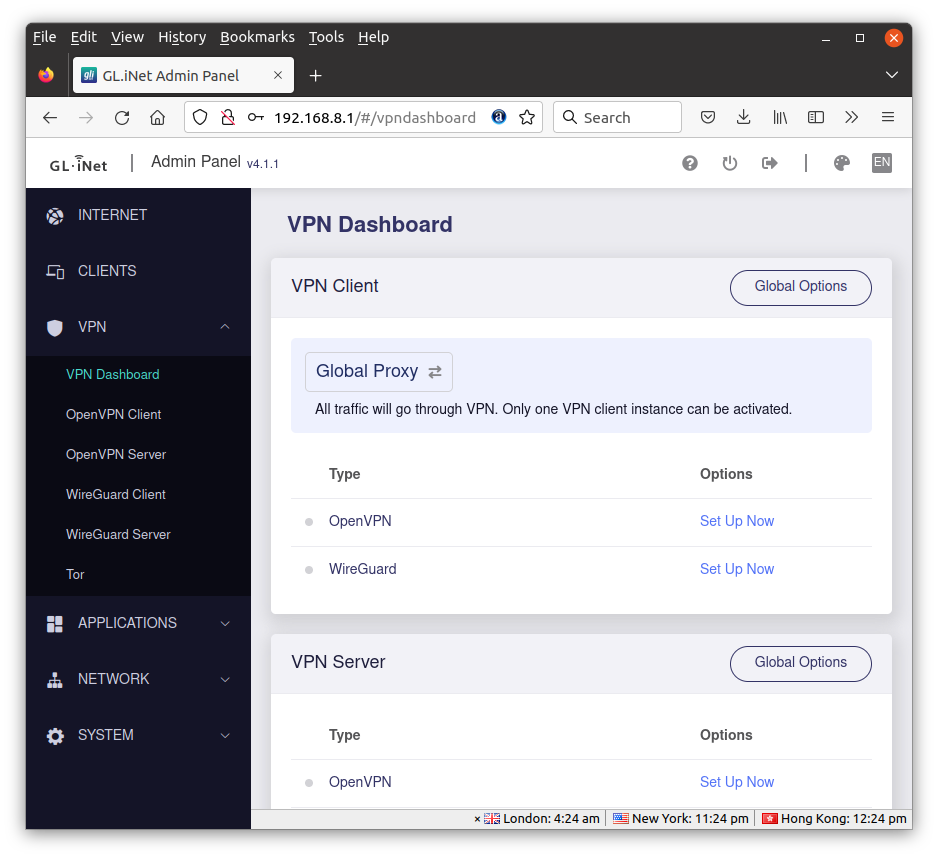Open the Tools menu
This screenshot has height=858, width=938.
click(x=326, y=37)
